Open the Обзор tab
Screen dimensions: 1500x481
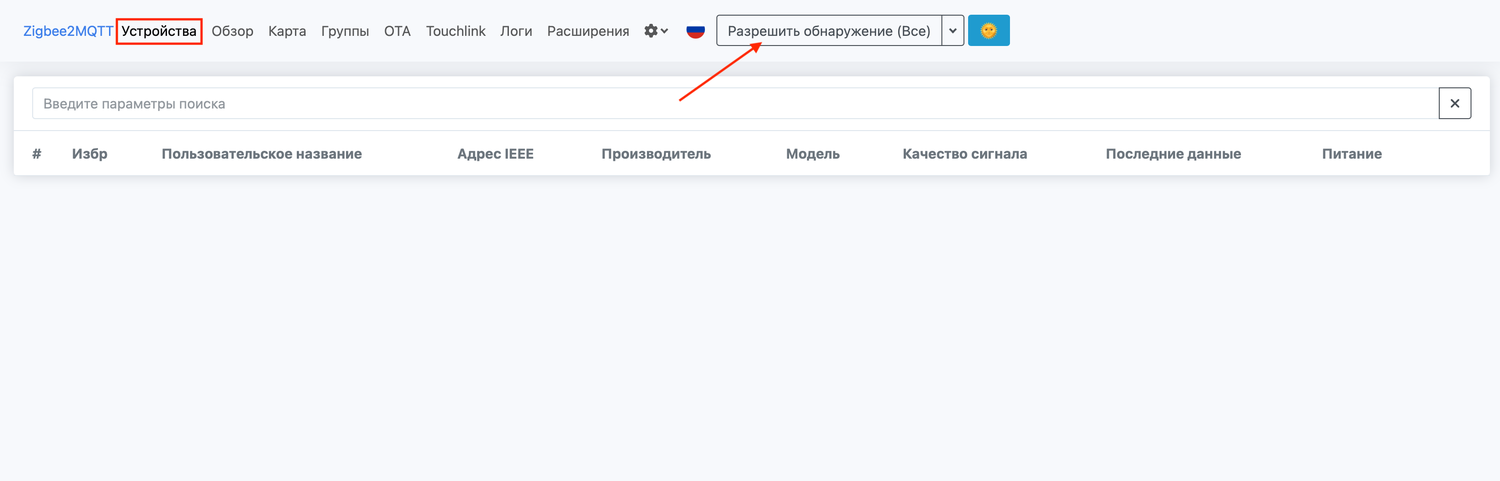click(232, 31)
